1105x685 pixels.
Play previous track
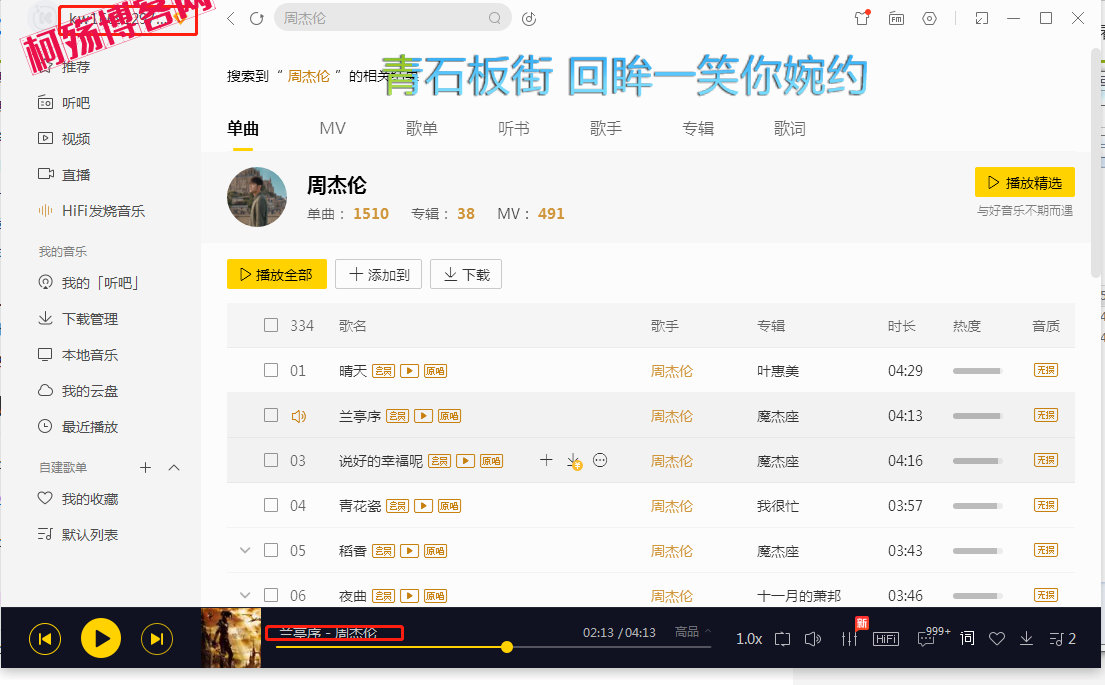coord(45,639)
